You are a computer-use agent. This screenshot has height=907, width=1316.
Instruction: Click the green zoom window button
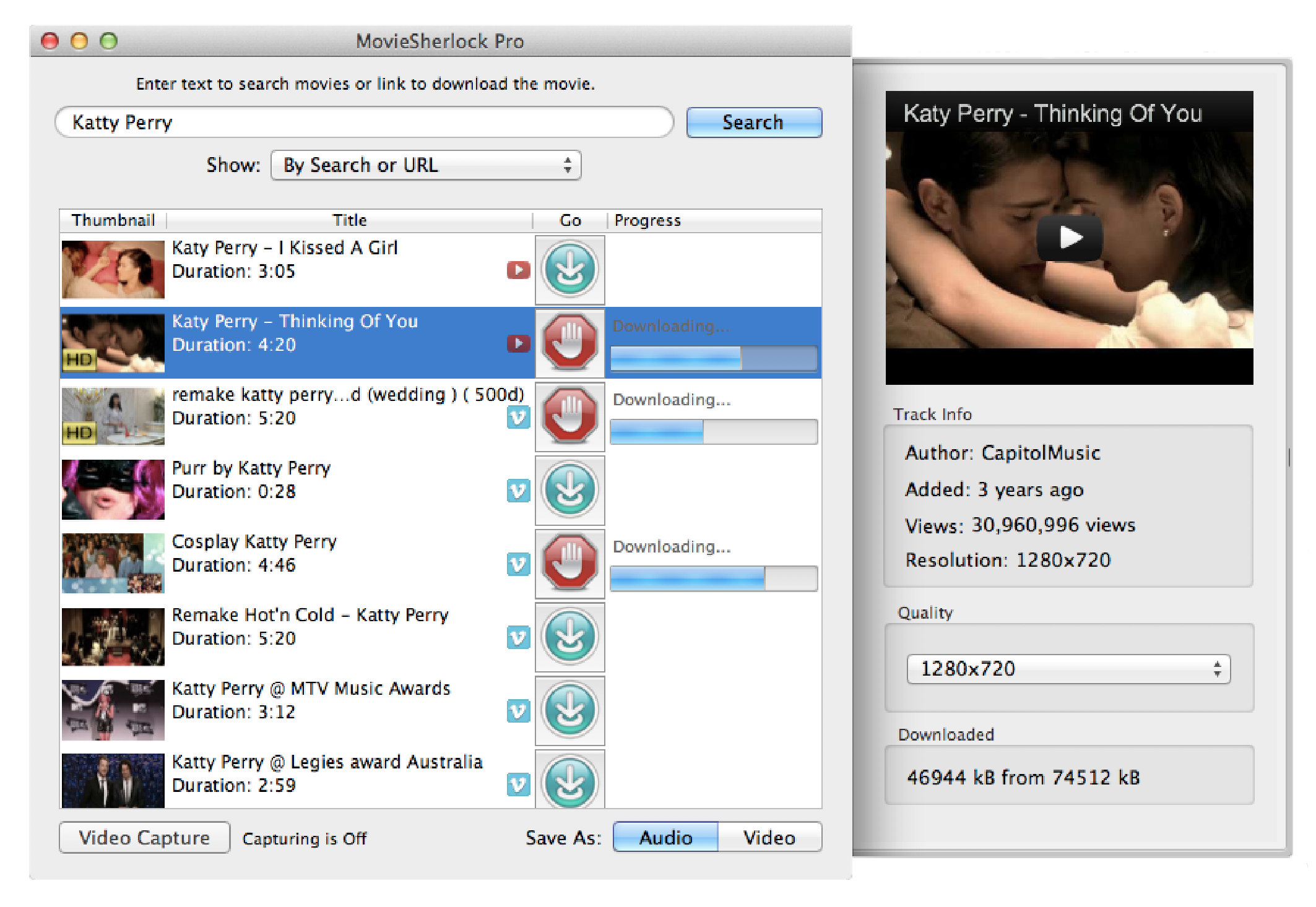point(109,41)
